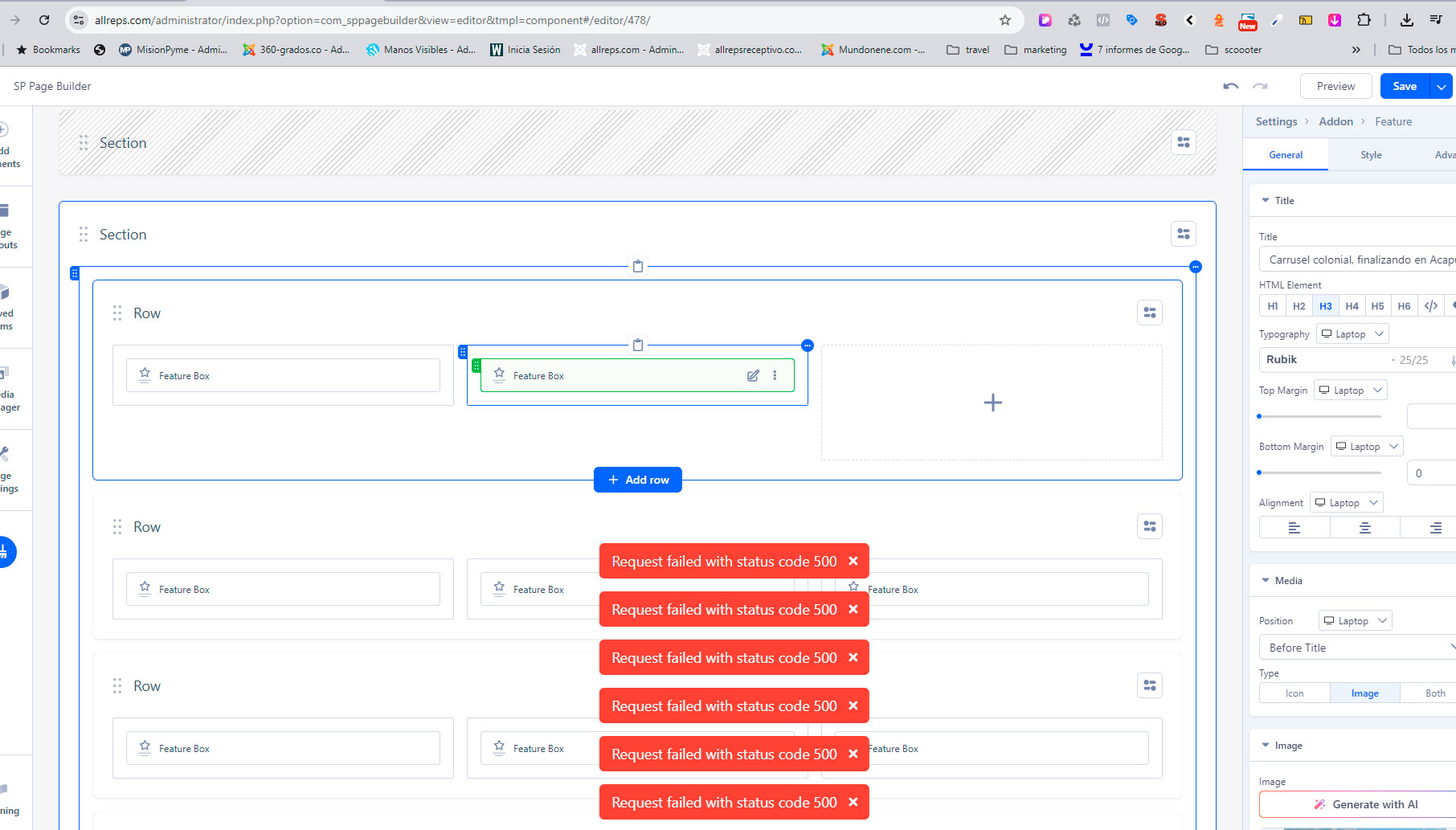Go to Settings in the breadcrumb
The image size is (1456, 830).
click(1276, 121)
